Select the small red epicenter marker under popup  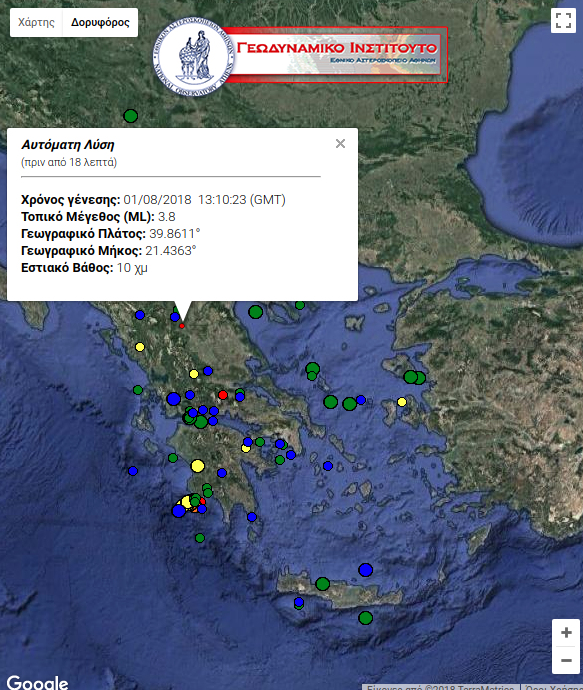(x=182, y=326)
